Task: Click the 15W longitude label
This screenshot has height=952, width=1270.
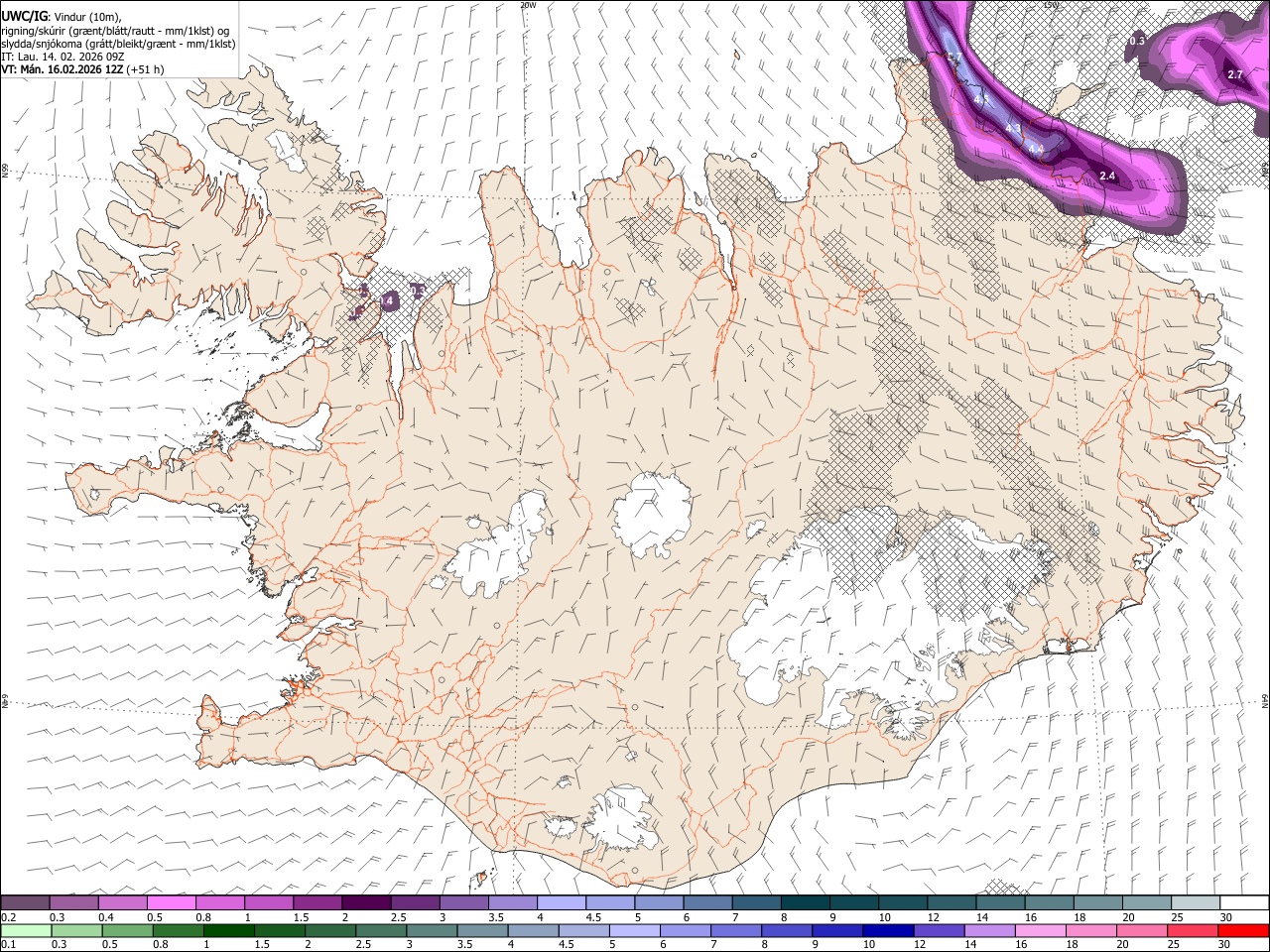Action: 1053,5
